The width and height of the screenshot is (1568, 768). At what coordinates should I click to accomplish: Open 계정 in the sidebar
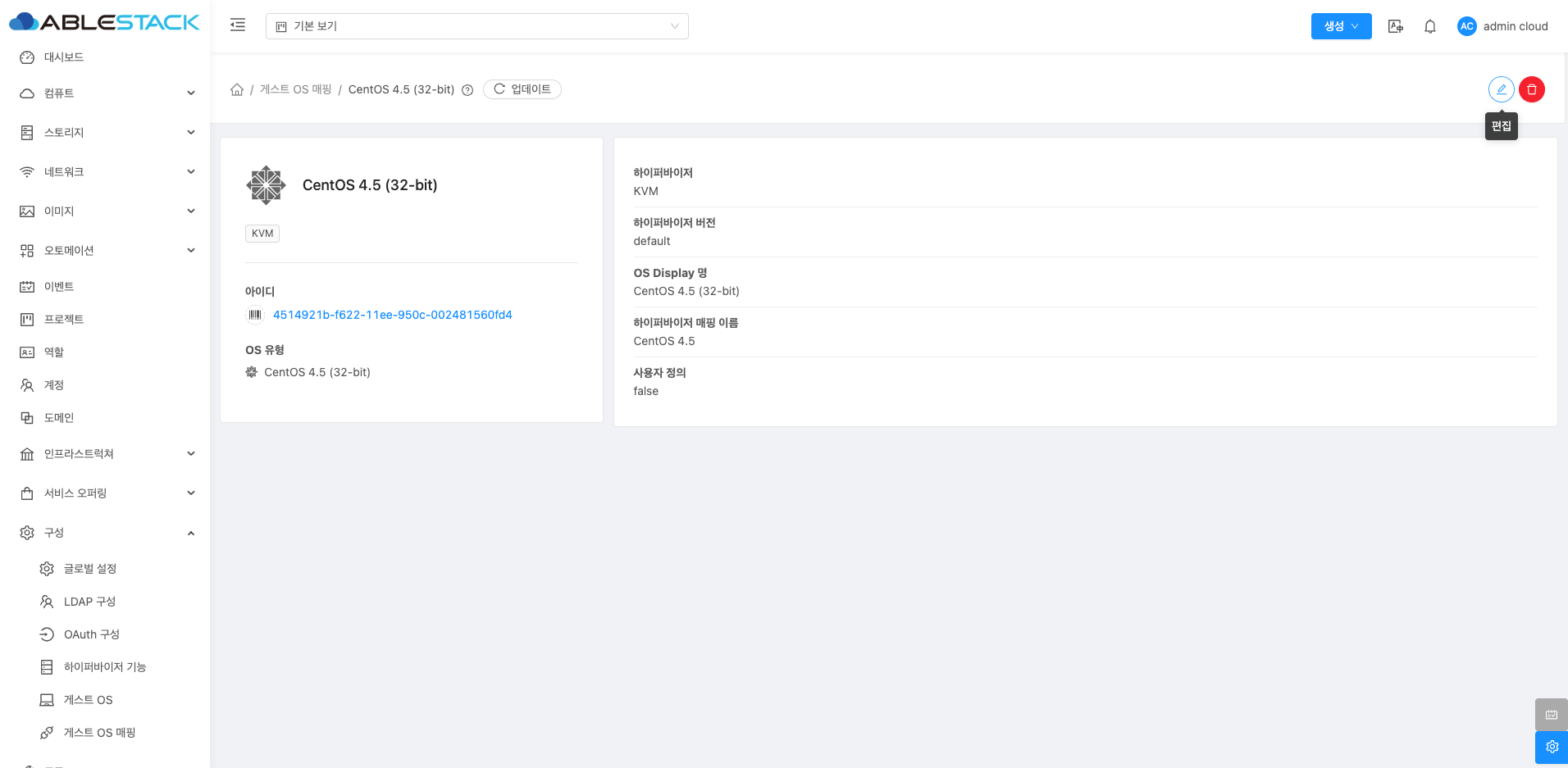tap(105, 385)
